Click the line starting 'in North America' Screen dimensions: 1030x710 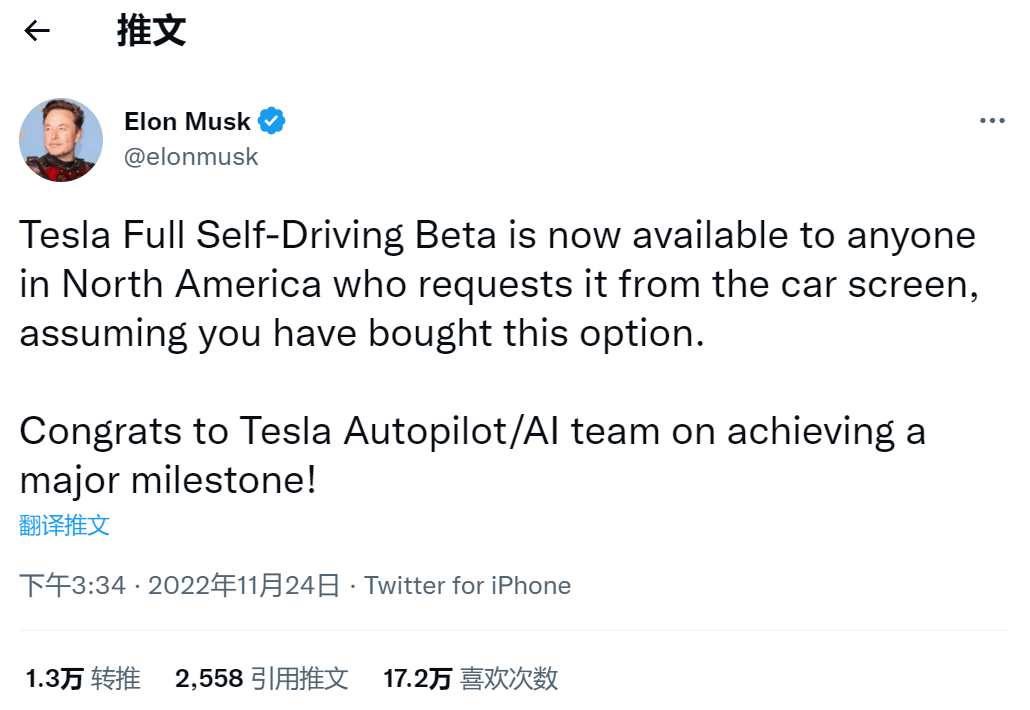tap(499, 284)
